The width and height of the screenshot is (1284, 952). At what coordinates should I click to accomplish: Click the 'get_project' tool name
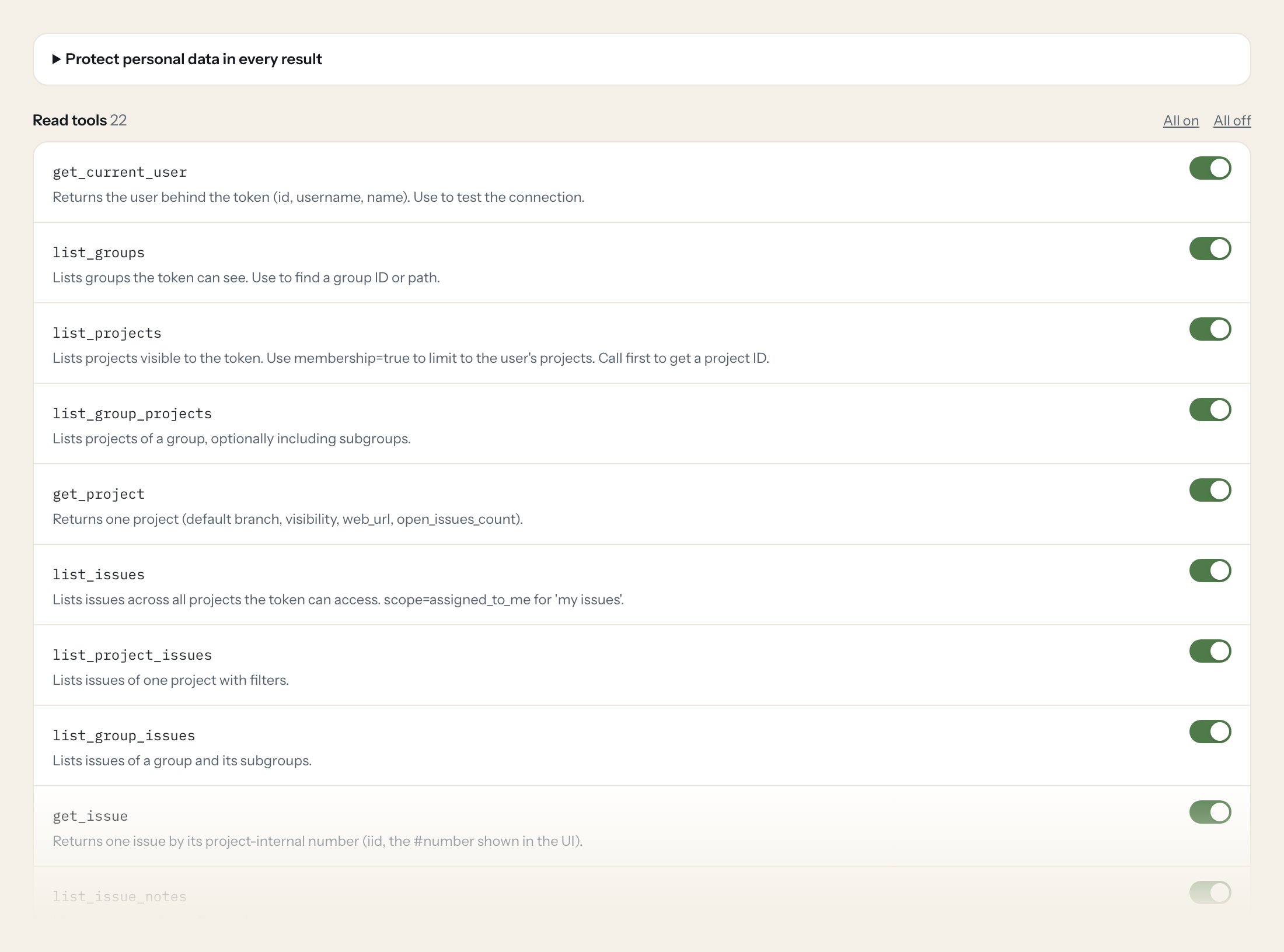coord(99,494)
